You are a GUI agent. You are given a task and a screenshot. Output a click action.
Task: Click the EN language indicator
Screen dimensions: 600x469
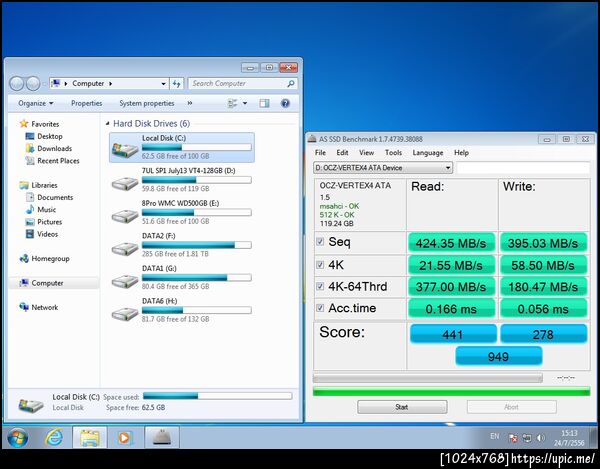coord(494,436)
